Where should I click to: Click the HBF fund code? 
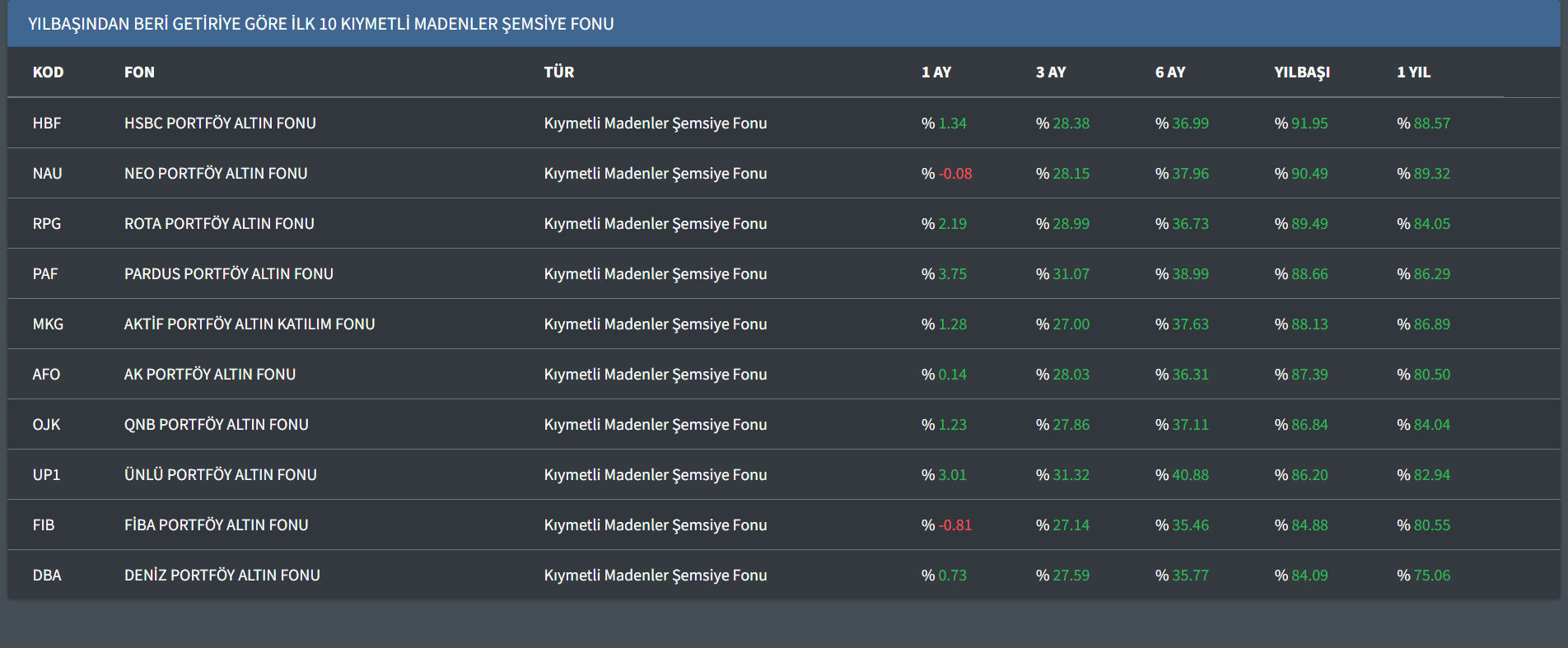pyautogui.click(x=47, y=124)
